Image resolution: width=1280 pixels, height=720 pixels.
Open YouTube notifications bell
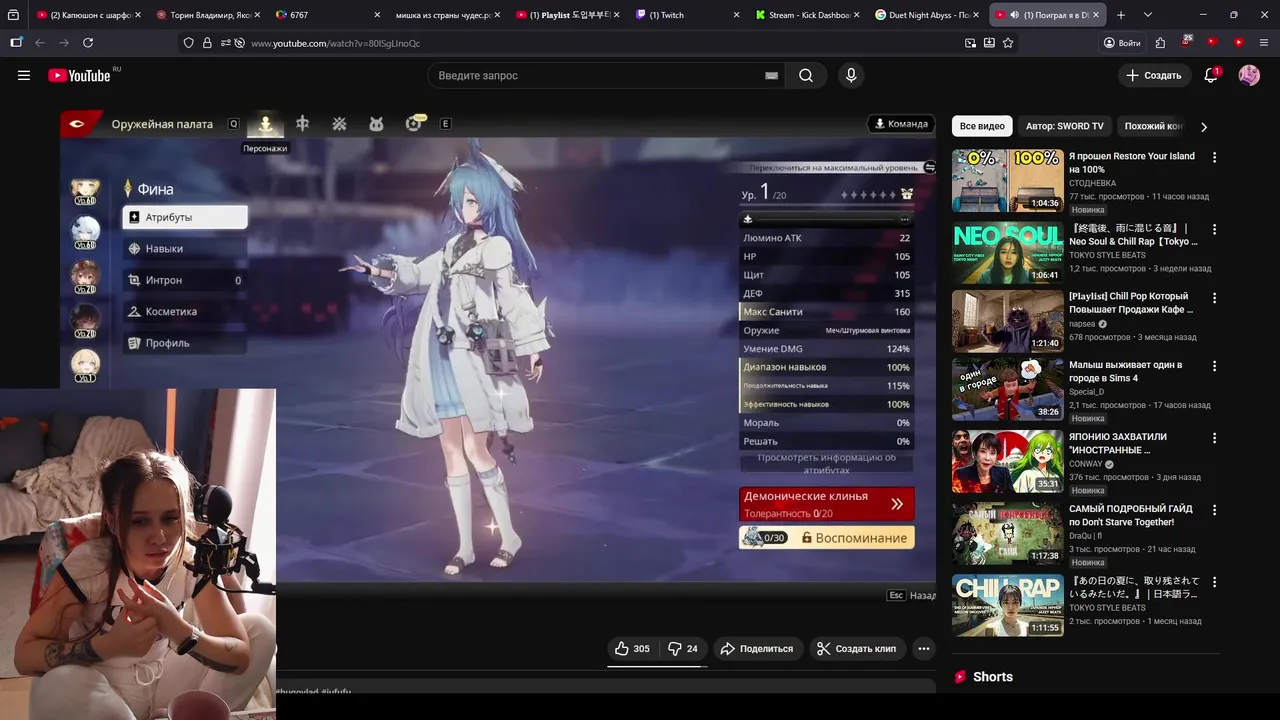click(x=1211, y=75)
